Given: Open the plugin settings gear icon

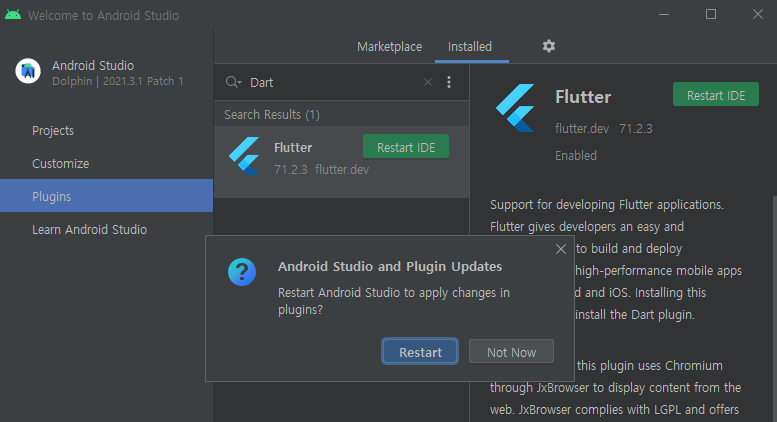Looking at the screenshot, I should 549,46.
